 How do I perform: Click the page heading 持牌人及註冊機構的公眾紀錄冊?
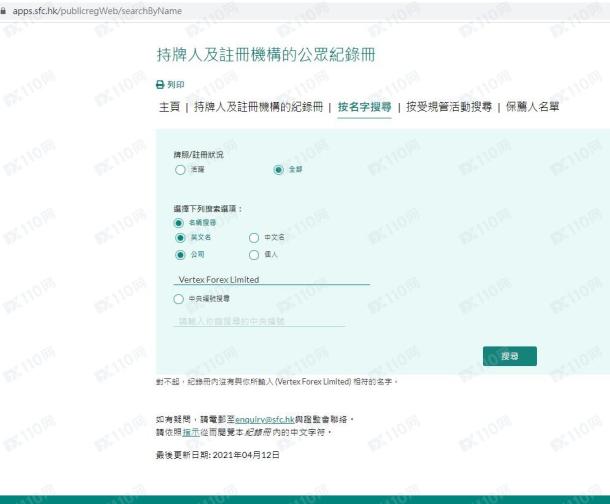(x=266, y=55)
